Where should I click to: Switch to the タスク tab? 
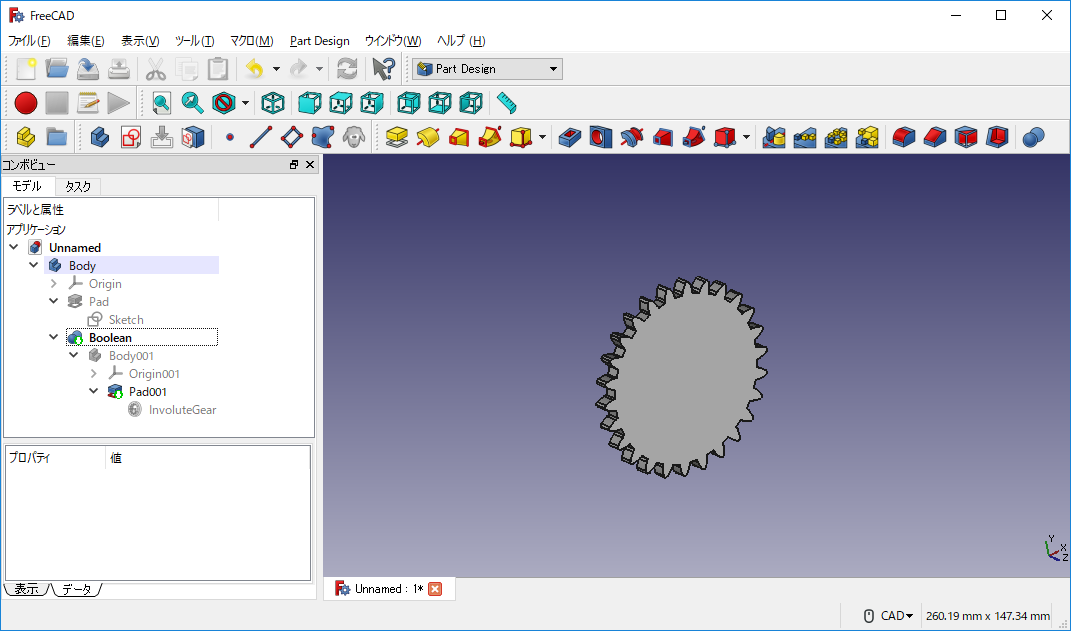tap(78, 186)
